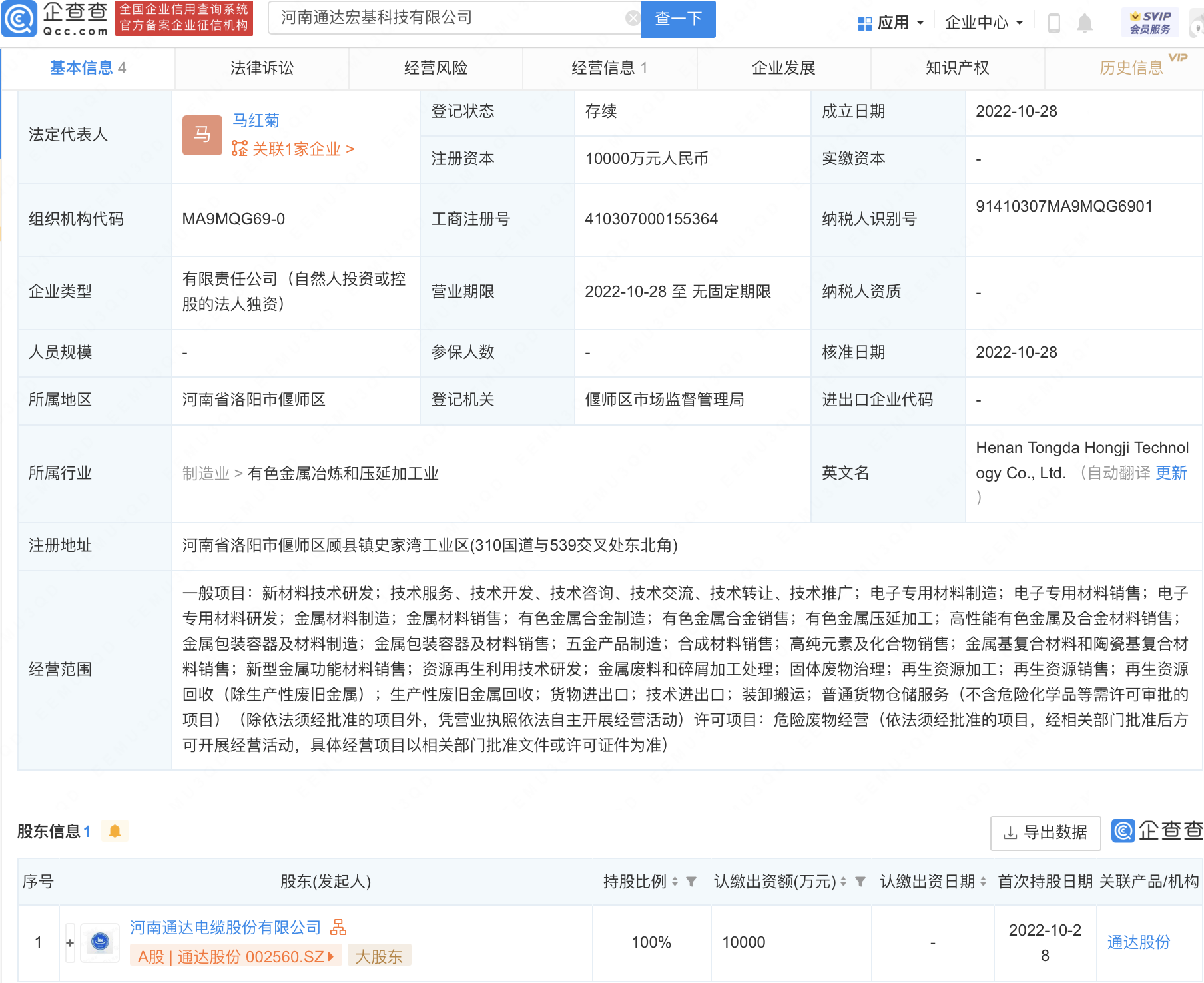Expand shareholder row plus button

(x=70, y=942)
